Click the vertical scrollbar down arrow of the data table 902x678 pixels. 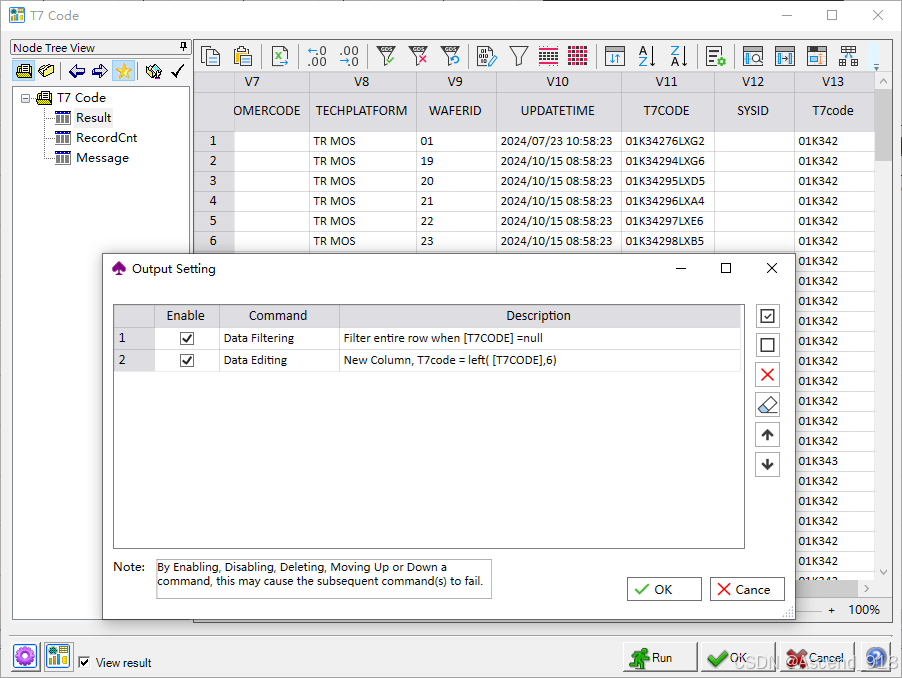pos(884,572)
